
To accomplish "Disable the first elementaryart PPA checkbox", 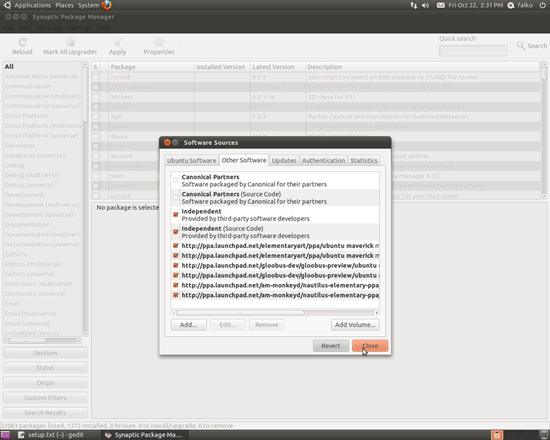I will [x=175, y=246].
